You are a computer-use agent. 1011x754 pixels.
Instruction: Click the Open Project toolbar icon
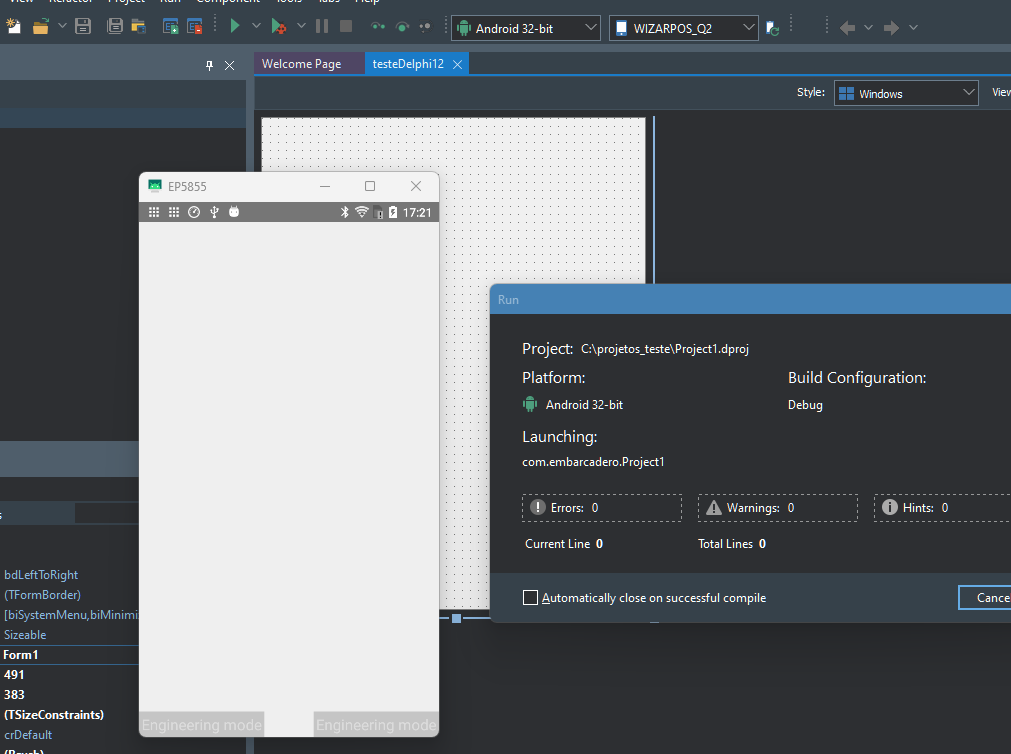(139, 26)
